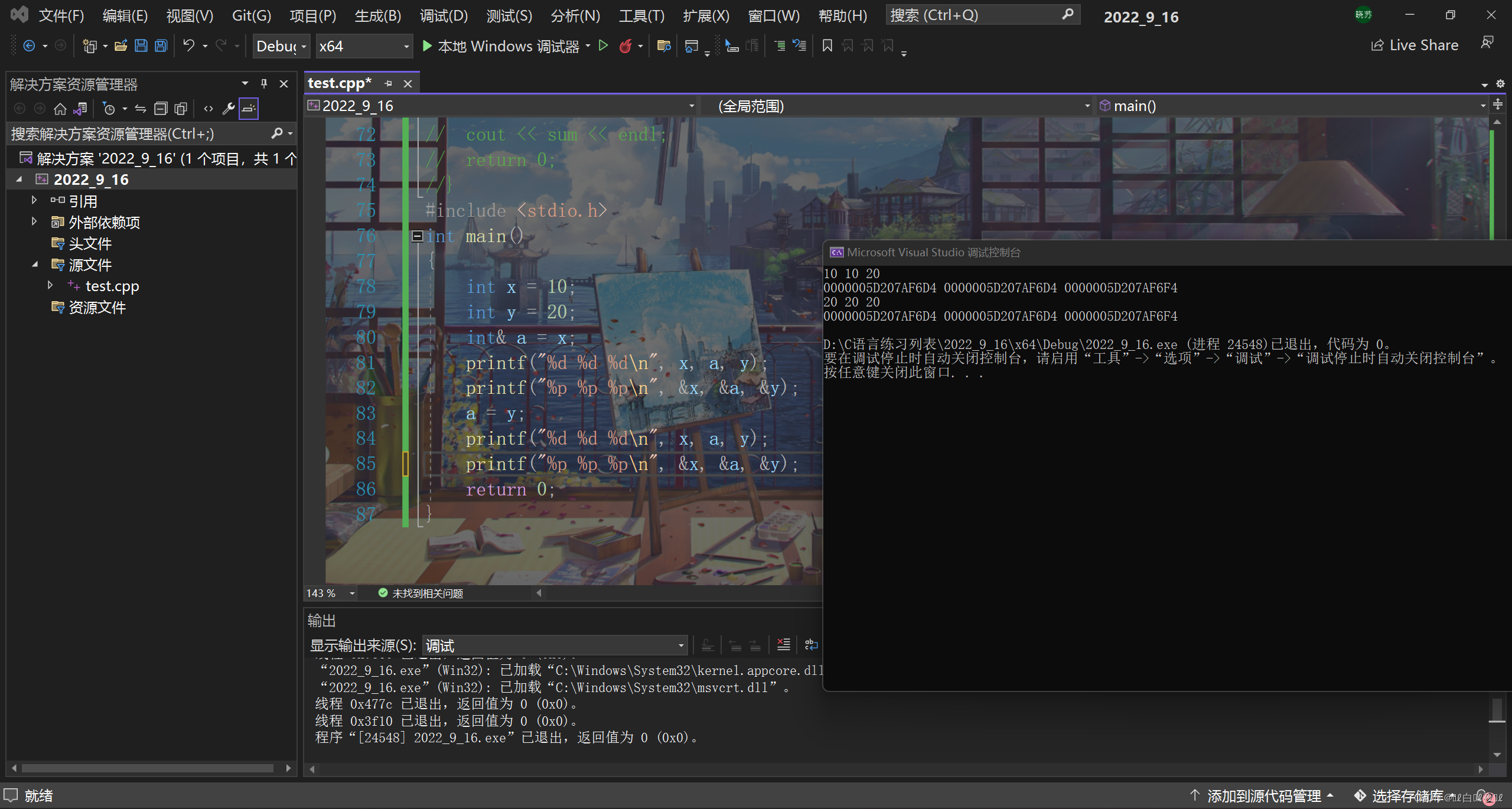Click the uncomment selected lines icon
Viewport: 1512px width, 809px height.
pyautogui.click(x=799, y=45)
